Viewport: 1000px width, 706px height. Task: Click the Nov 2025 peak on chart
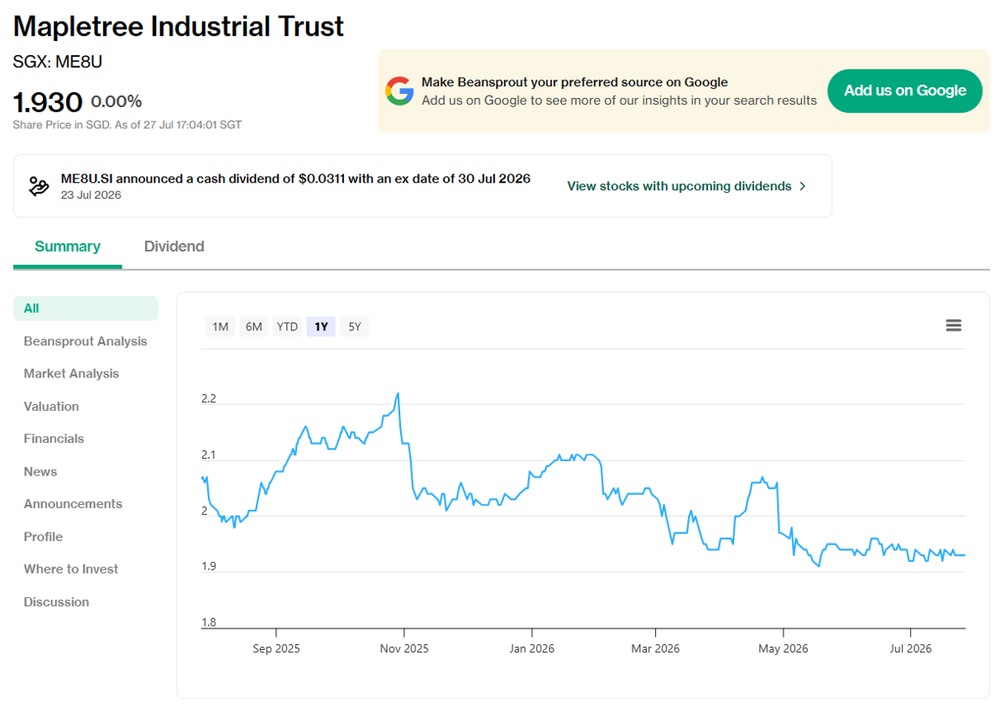pyautogui.click(x=398, y=394)
